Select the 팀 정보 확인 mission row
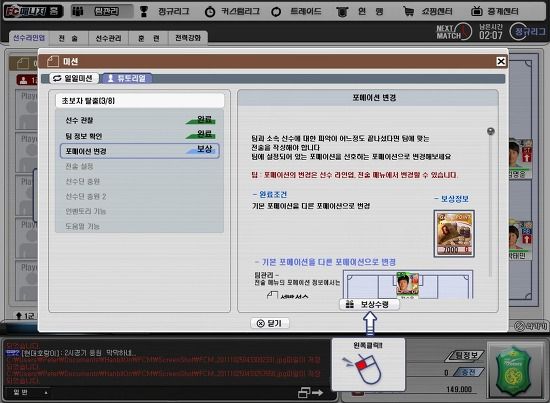The image size is (550, 403). click(140, 135)
